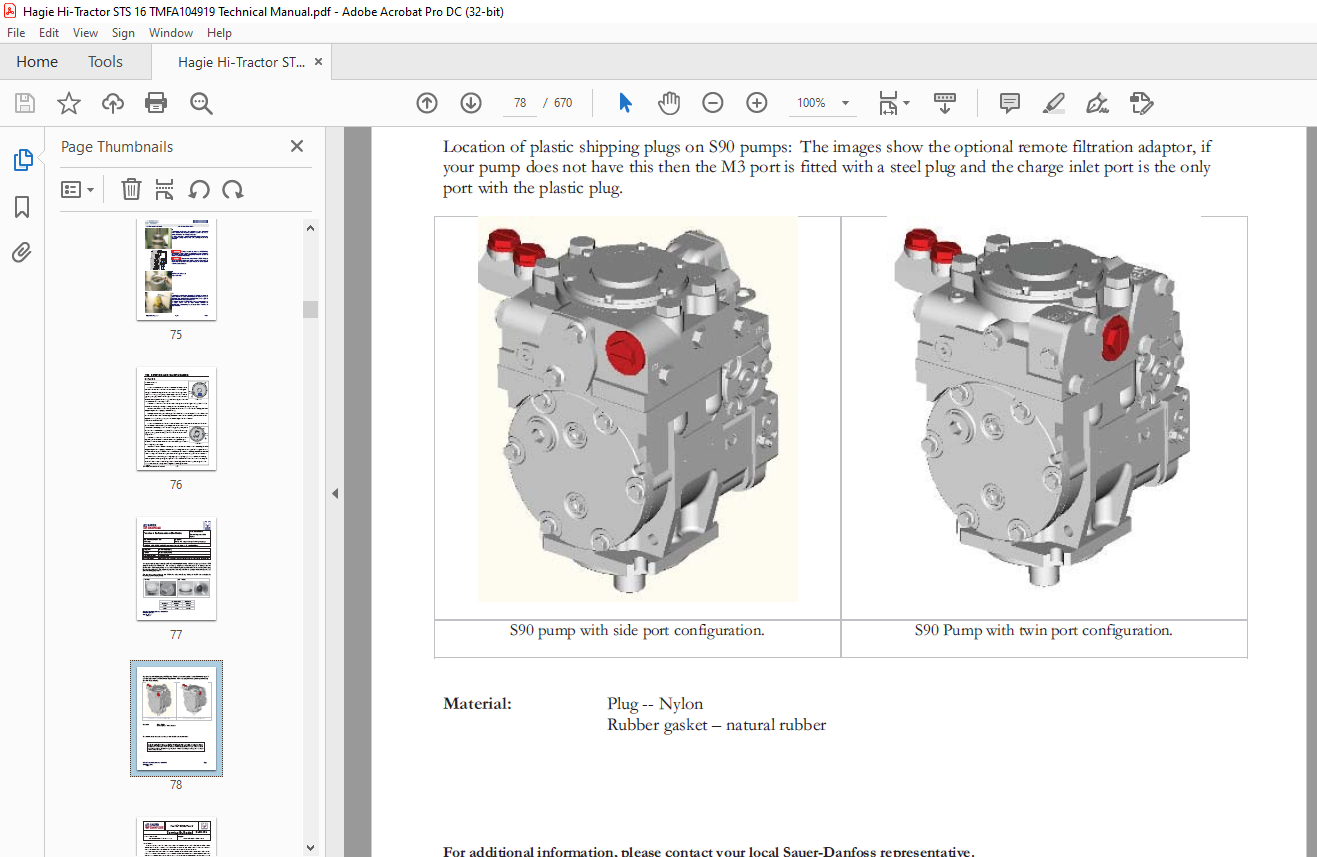This screenshot has width=1317, height=857.
Task: Activate the Hand pan tool
Action: (669, 103)
